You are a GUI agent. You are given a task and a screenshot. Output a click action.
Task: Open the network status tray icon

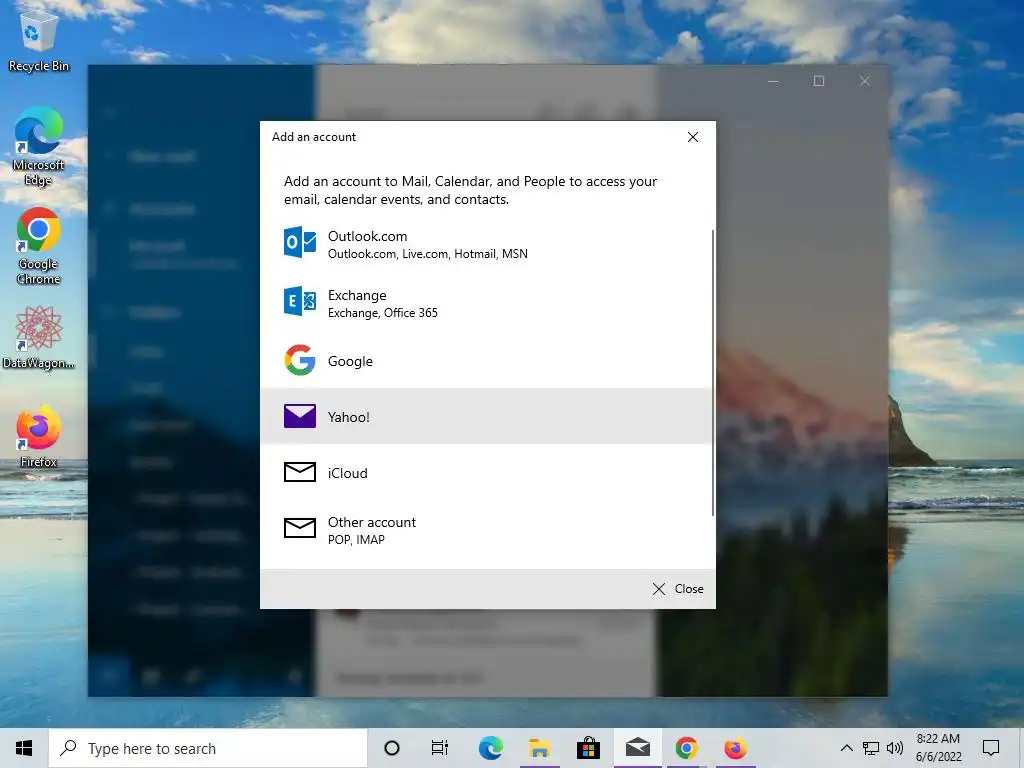coord(871,748)
